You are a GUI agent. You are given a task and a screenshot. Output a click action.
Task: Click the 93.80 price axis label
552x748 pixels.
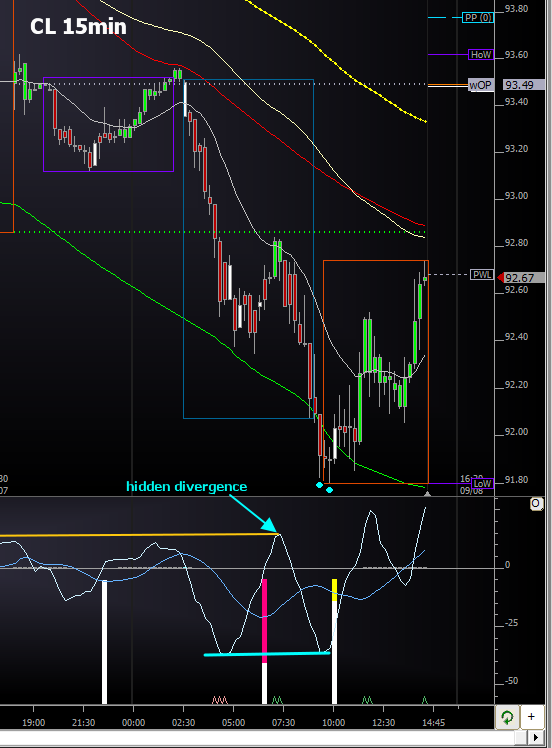pyautogui.click(x=517, y=9)
